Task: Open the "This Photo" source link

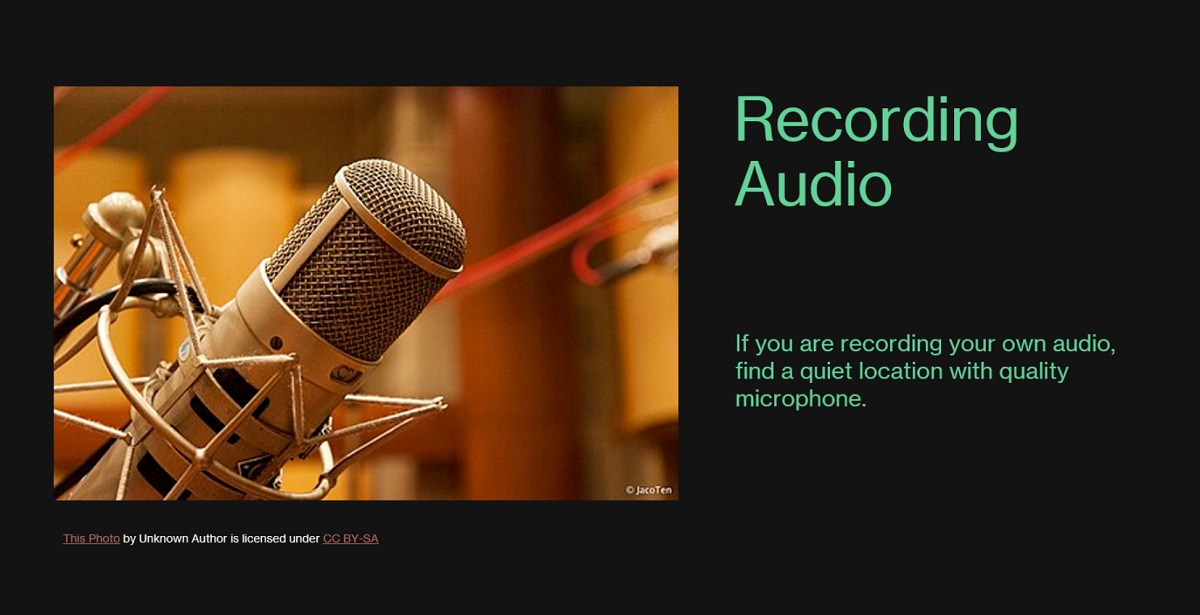Action: point(91,539)
